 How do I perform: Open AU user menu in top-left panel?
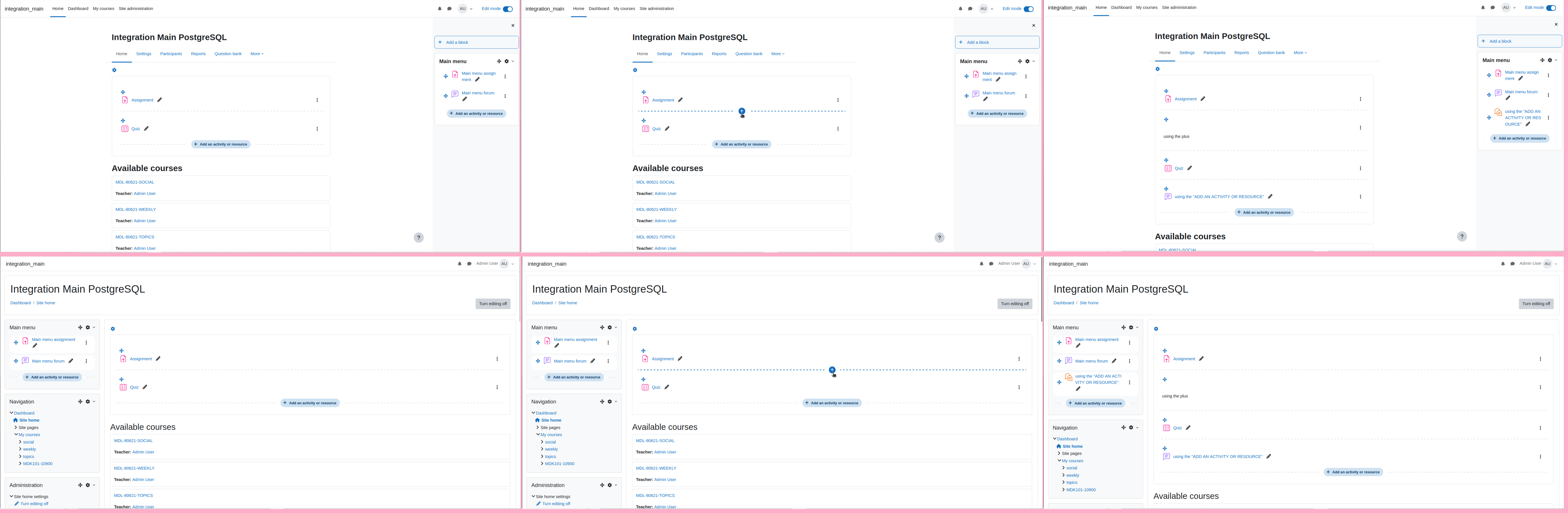pyautogui.click(x=465, y=9)
